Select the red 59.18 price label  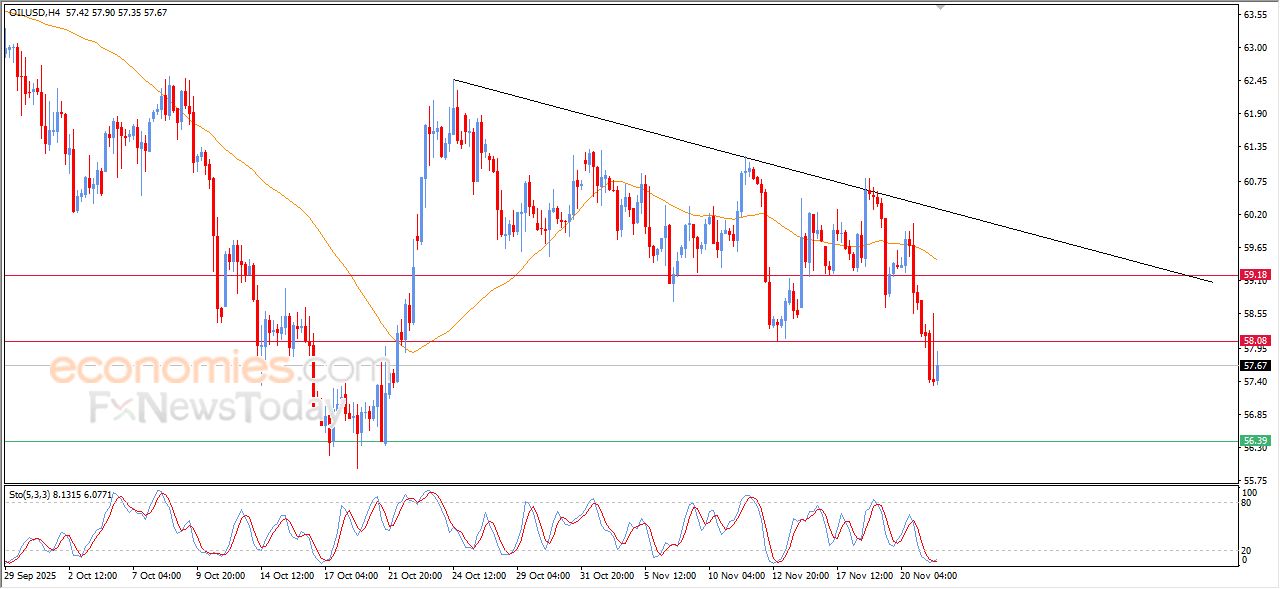[x=1254, y=274]
